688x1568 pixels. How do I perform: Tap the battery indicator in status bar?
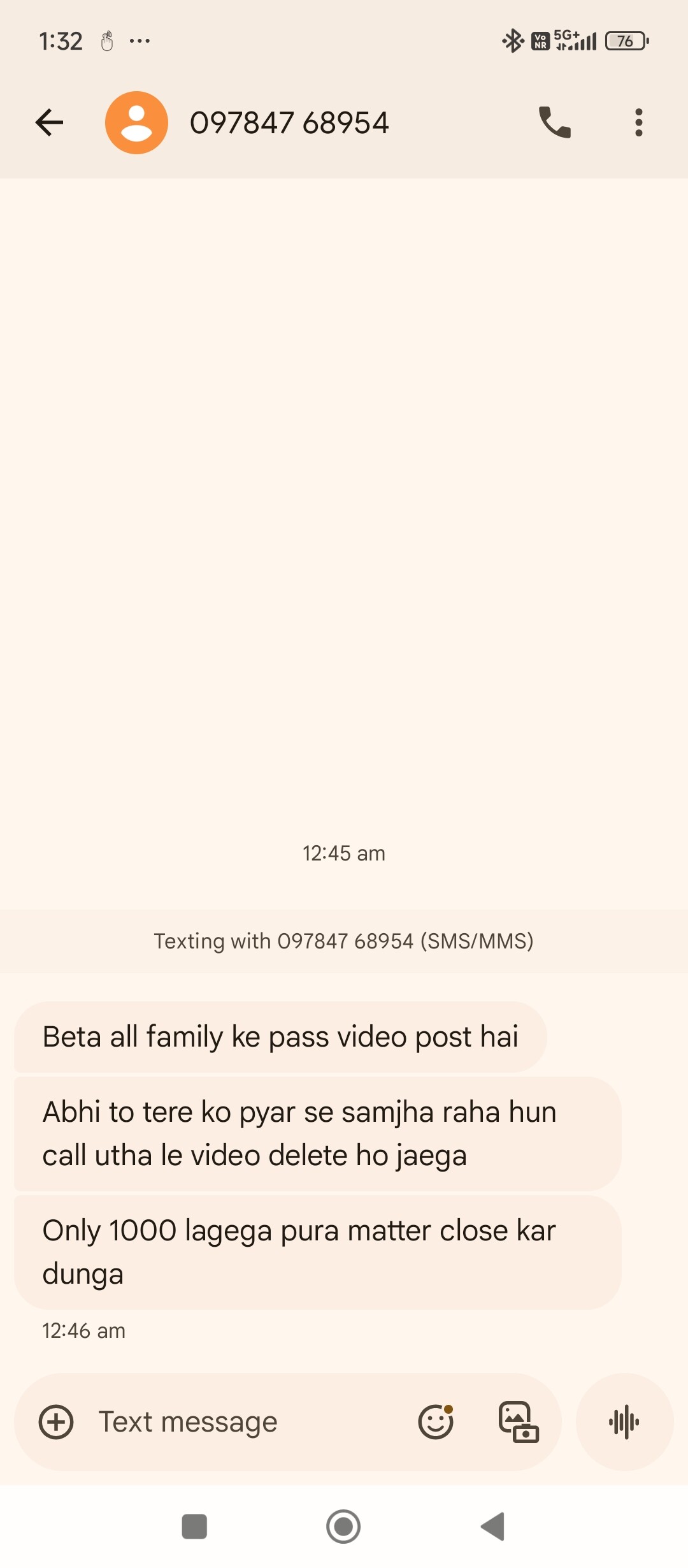click(x=627, y=41)
